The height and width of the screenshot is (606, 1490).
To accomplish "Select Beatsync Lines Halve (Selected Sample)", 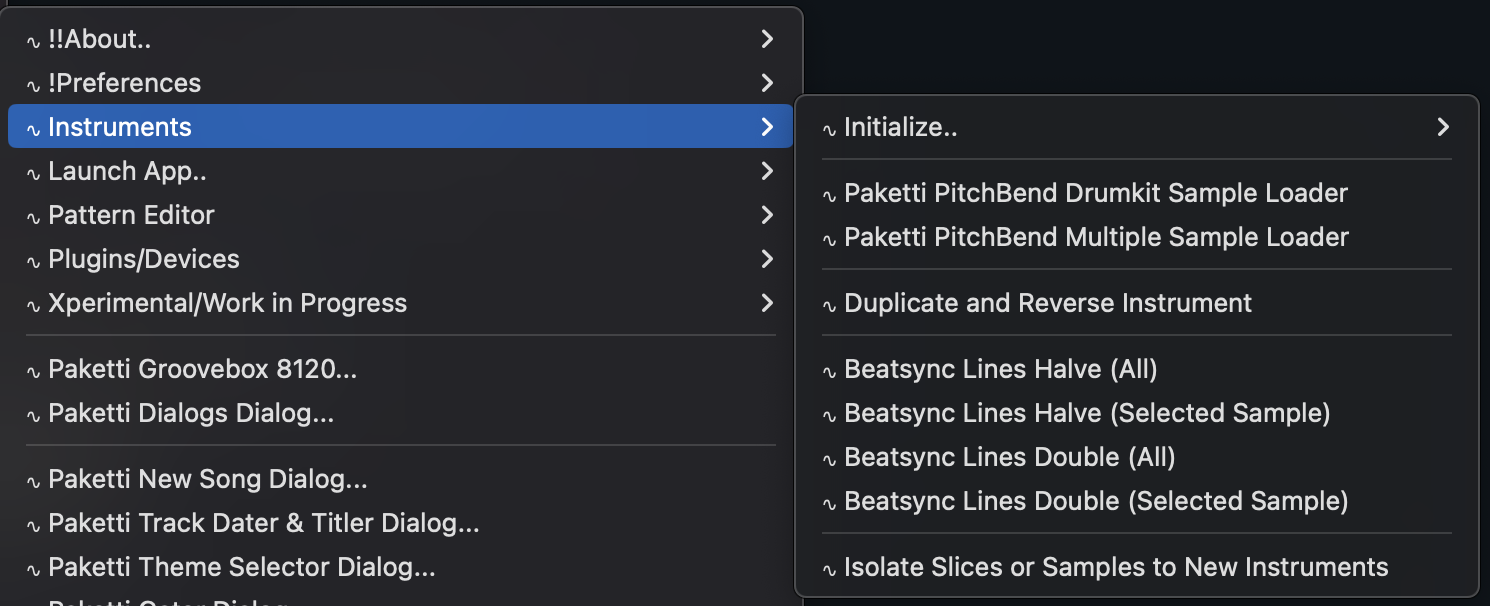I will pos(1087,413).
